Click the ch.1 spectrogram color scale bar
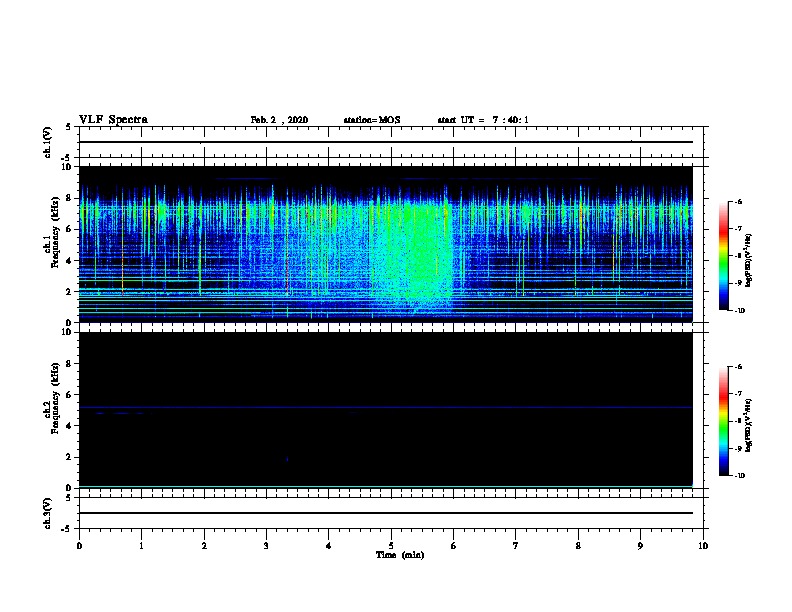 pos(724,256)
